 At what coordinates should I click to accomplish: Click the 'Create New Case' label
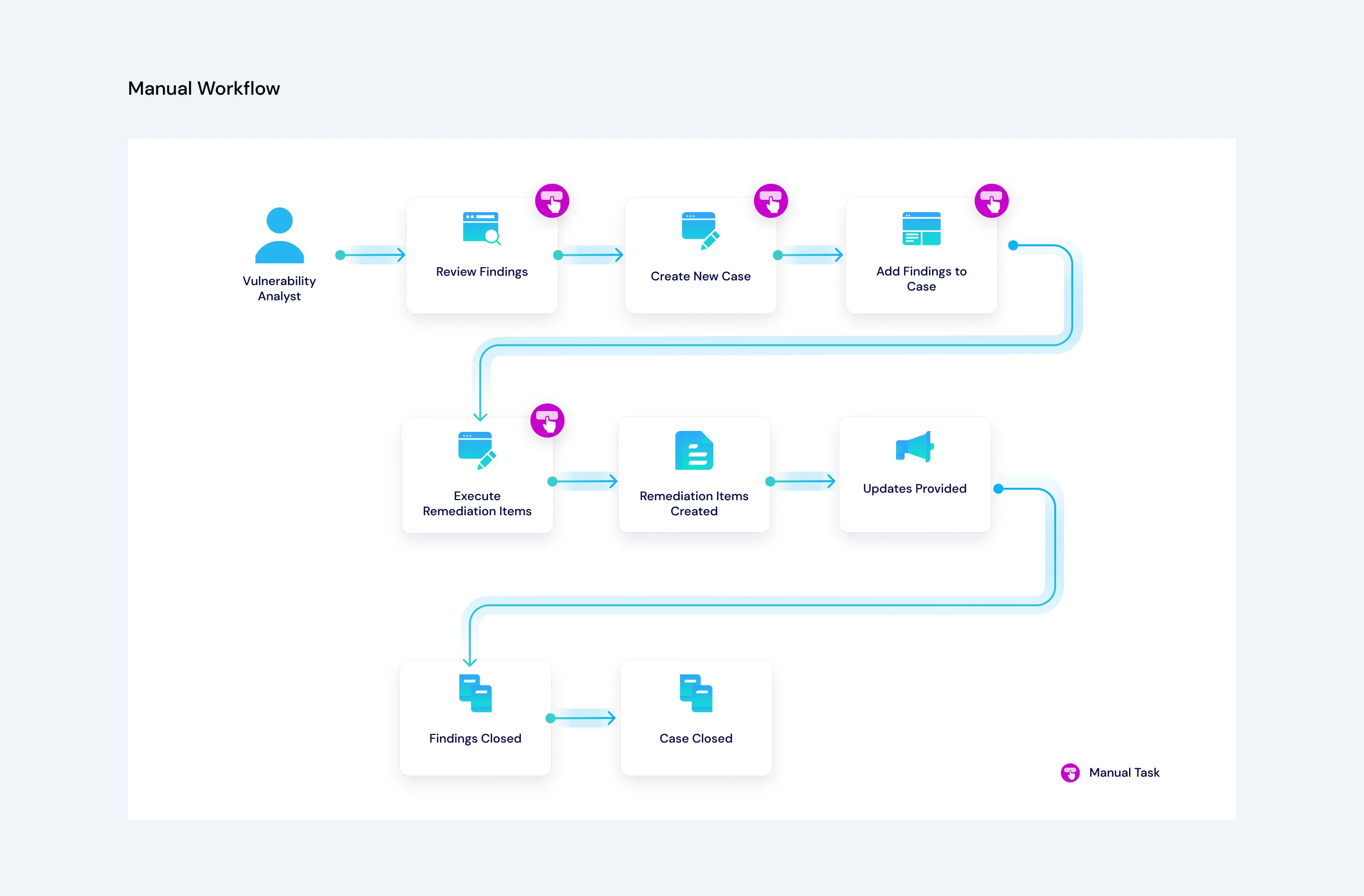(x=700, y=276)
